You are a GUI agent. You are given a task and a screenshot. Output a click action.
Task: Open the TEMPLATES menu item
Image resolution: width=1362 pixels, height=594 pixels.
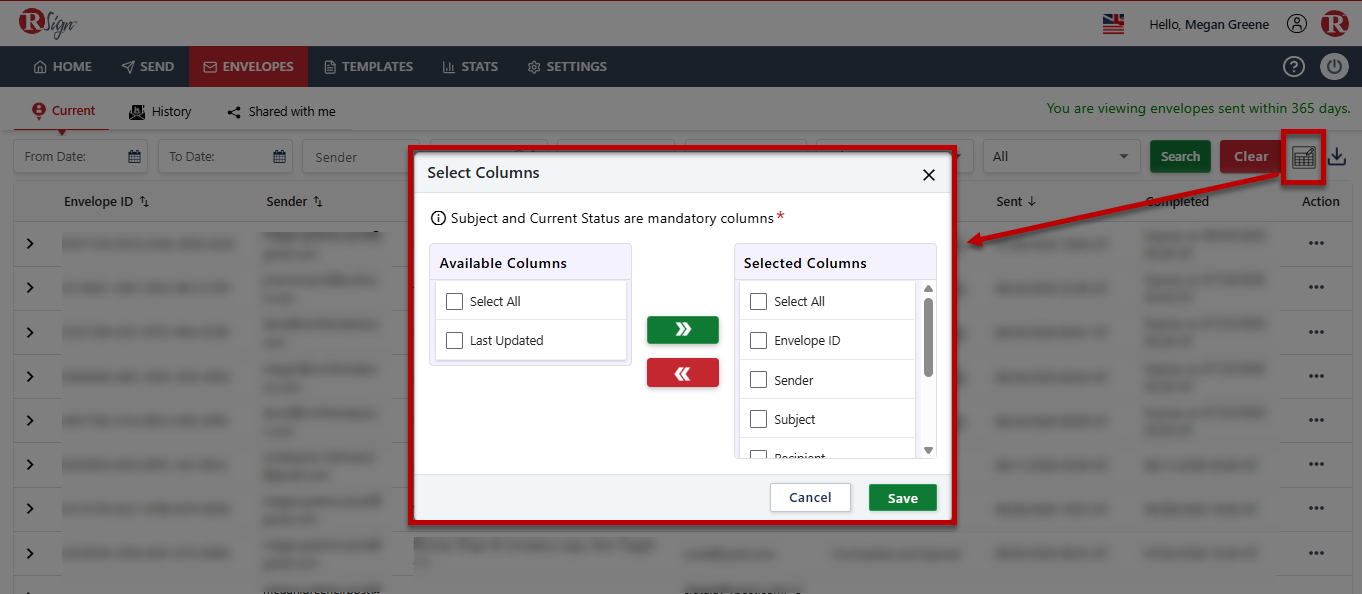coord(369,67)
